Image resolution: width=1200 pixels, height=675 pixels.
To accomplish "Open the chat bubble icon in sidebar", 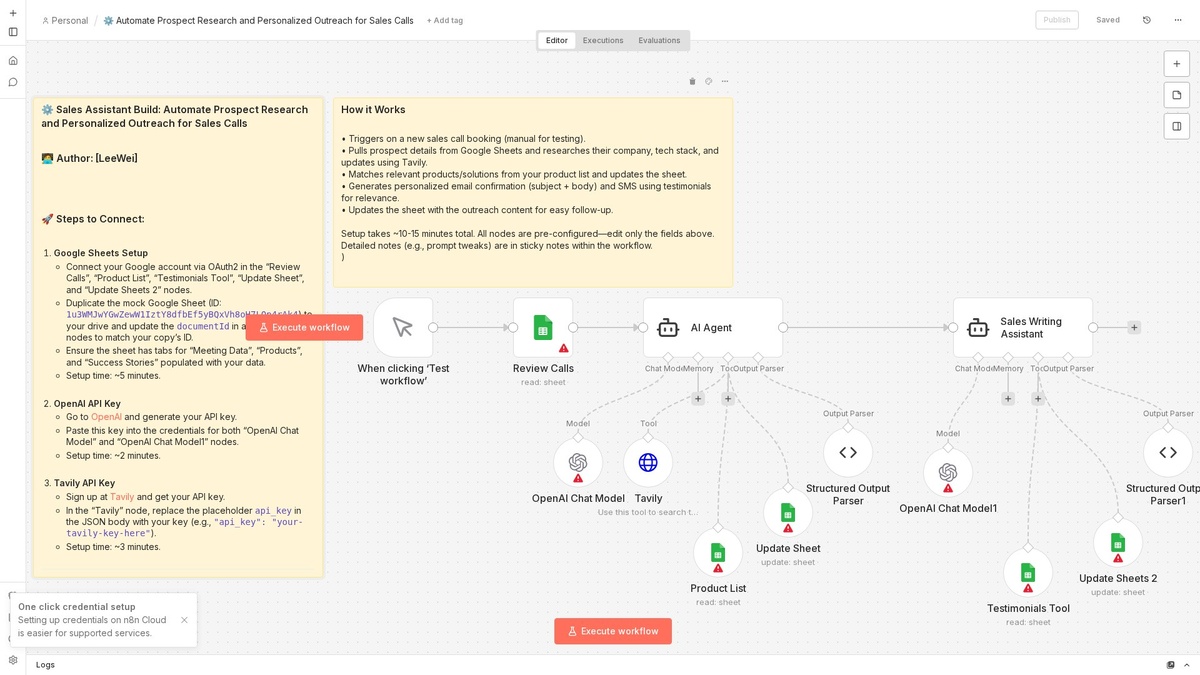I will pyautogui.click(x=13, y=82).
